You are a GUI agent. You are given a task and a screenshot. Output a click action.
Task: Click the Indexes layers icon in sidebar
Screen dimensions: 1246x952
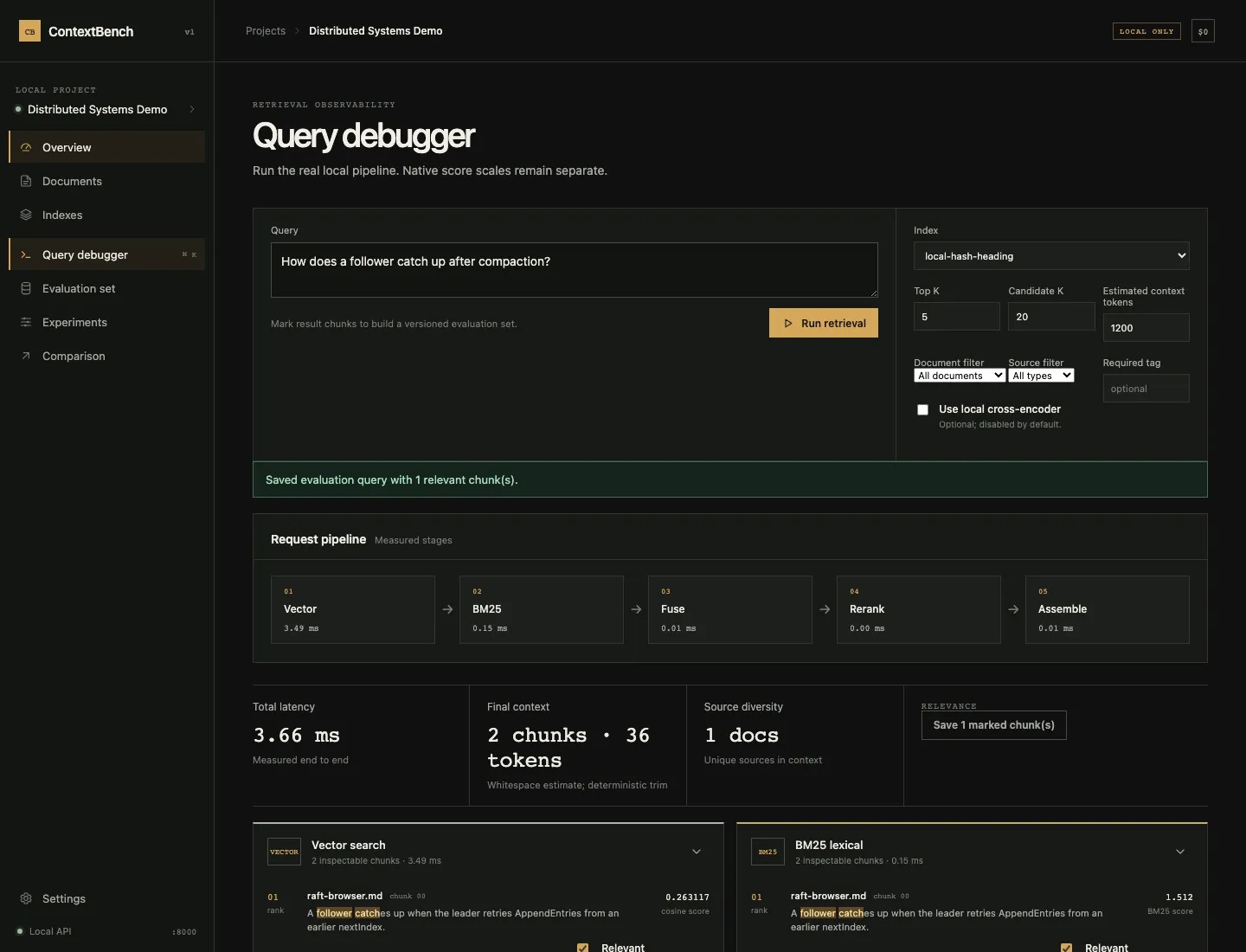click(26, 215)
